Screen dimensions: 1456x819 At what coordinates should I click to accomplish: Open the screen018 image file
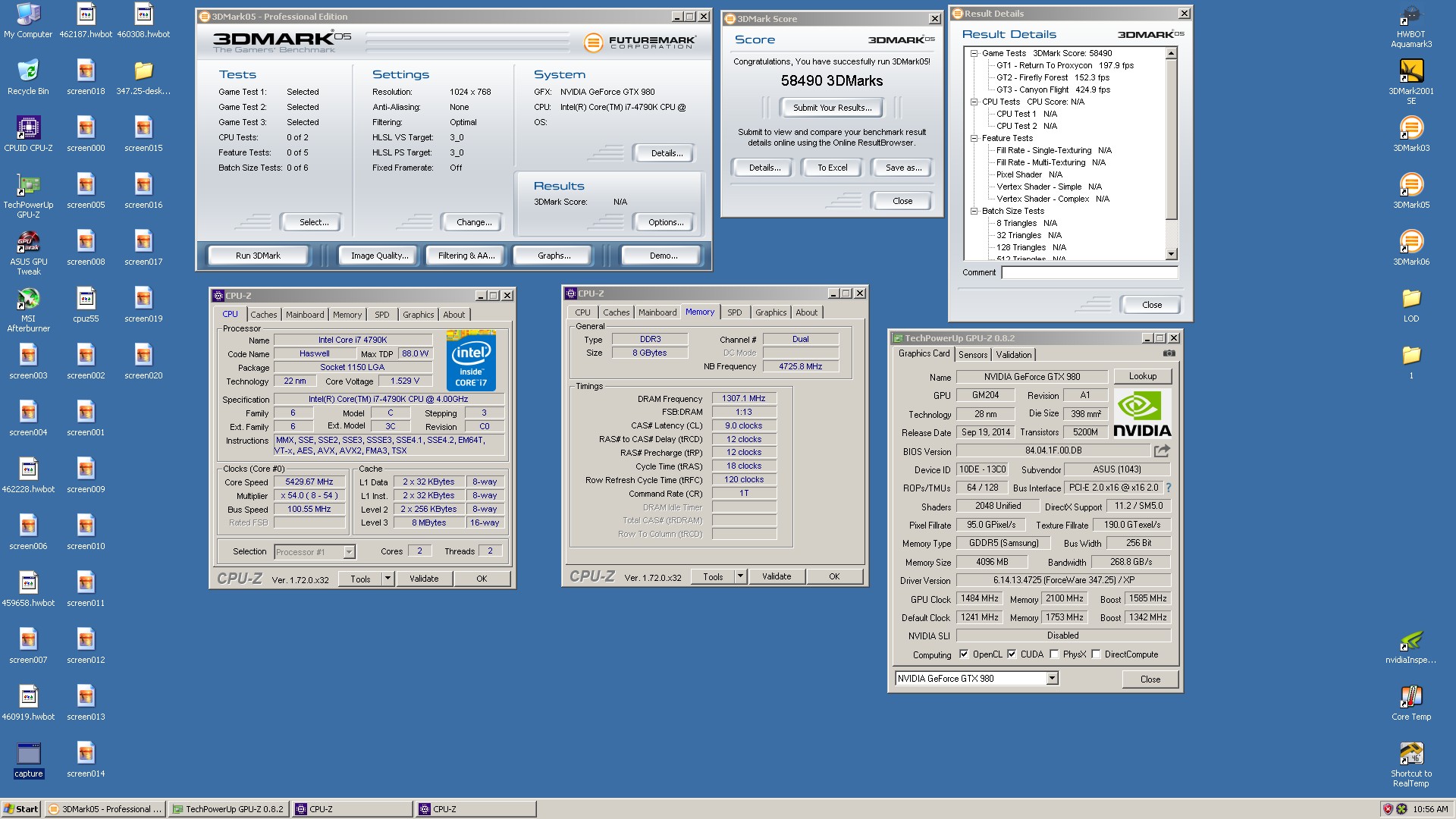(x=86, y=77)
